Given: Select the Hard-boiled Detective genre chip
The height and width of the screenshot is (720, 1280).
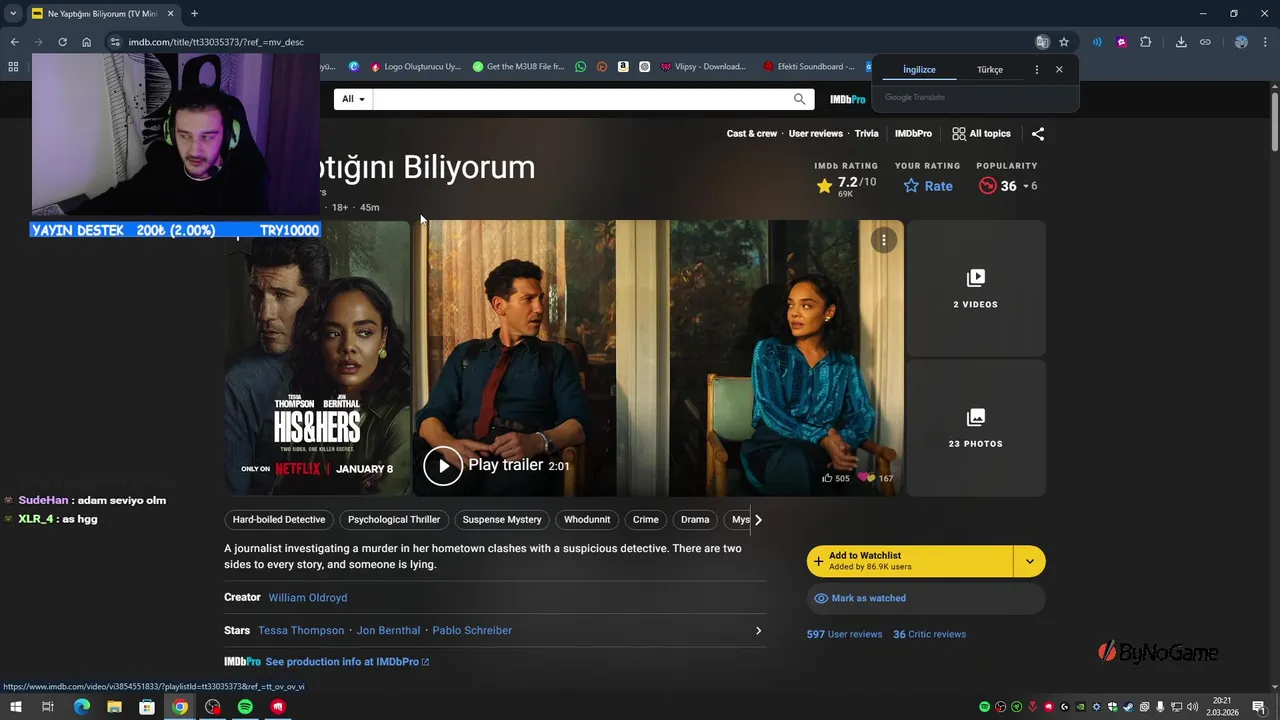Looking at the screenshot, I should pos(279,519).
